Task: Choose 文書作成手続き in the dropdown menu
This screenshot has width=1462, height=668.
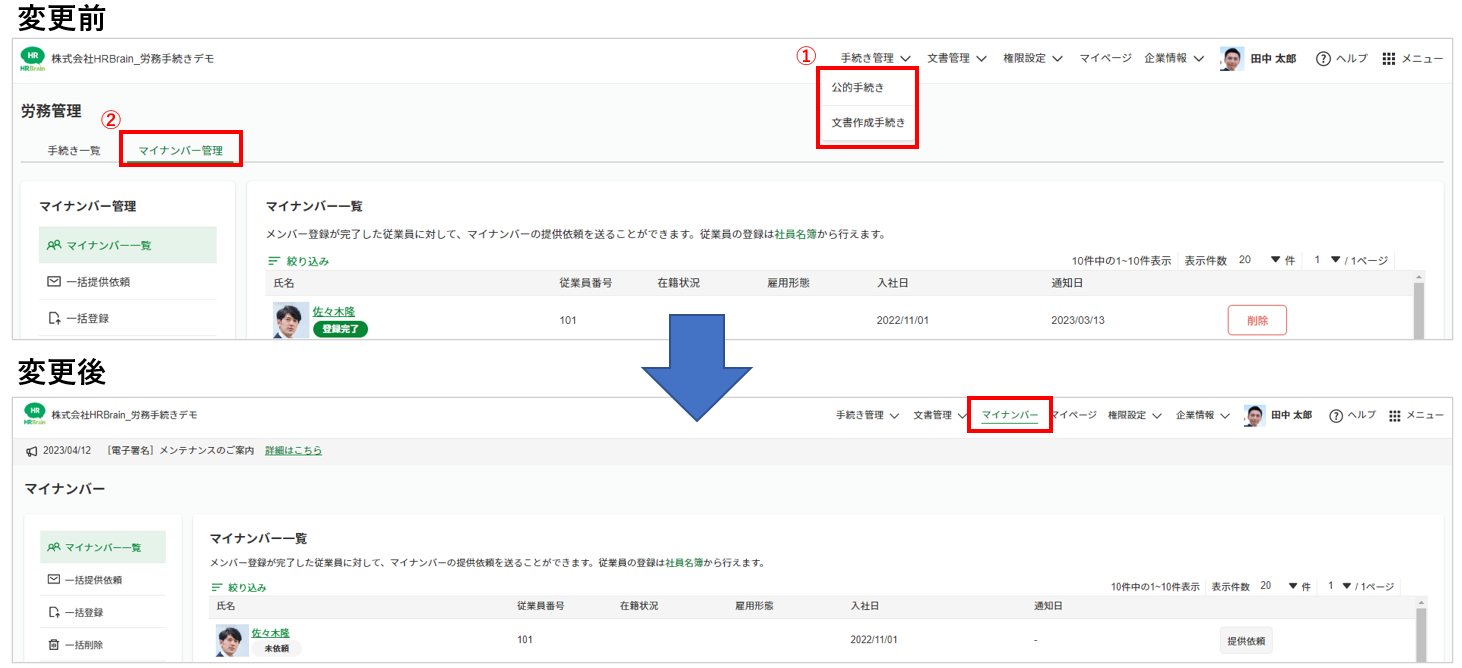Action: 868,123
